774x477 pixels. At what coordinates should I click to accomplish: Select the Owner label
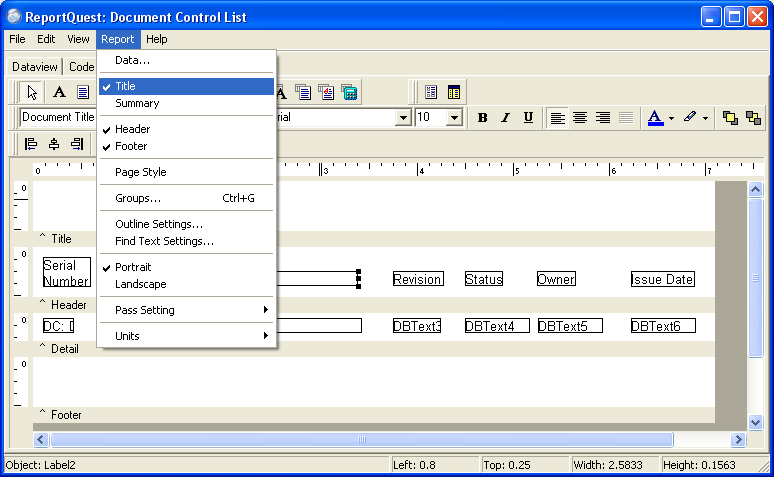click(556, 279)
